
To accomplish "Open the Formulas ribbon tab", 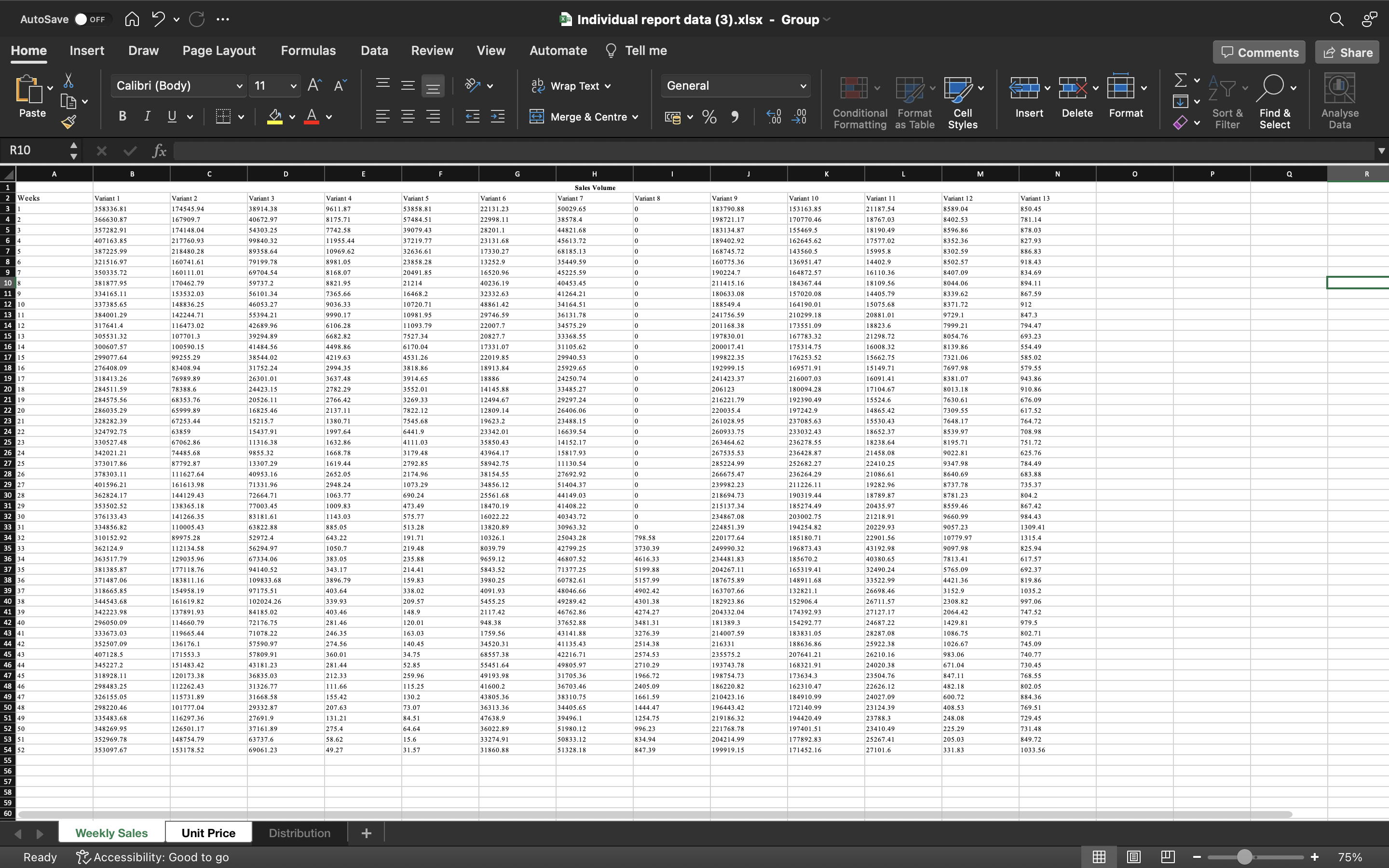I will point(308,51).
